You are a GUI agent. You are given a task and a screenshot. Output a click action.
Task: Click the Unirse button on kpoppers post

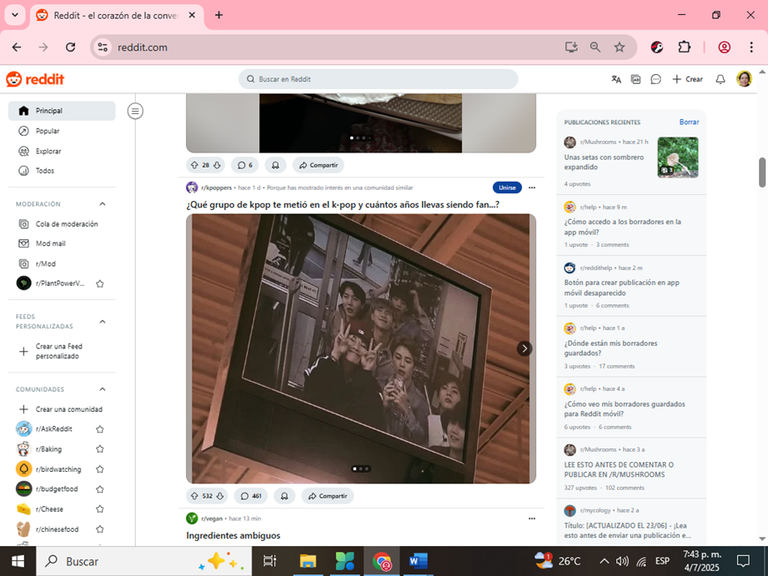(507, 188)
